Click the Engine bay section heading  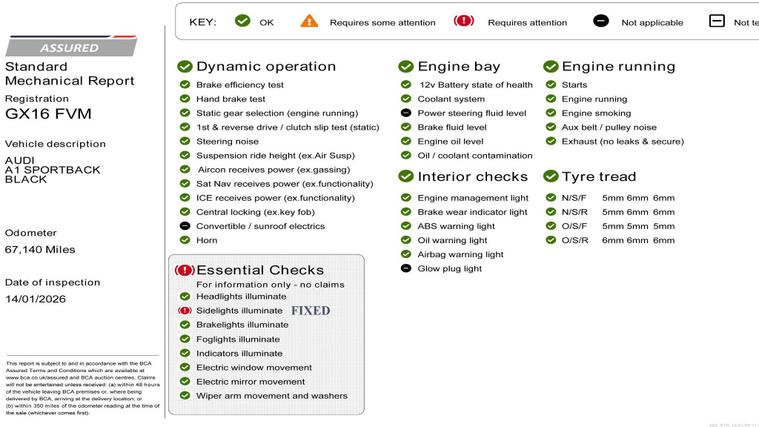458,67
